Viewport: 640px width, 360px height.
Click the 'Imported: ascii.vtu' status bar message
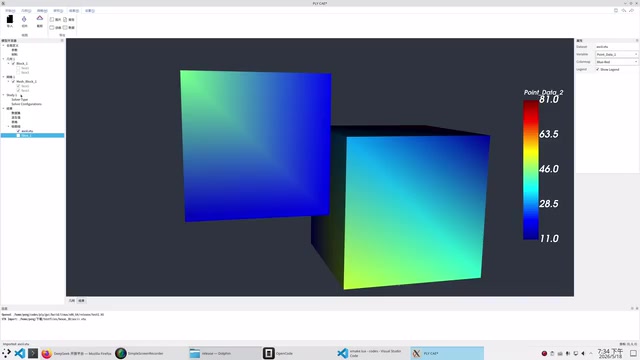point(16,344)
